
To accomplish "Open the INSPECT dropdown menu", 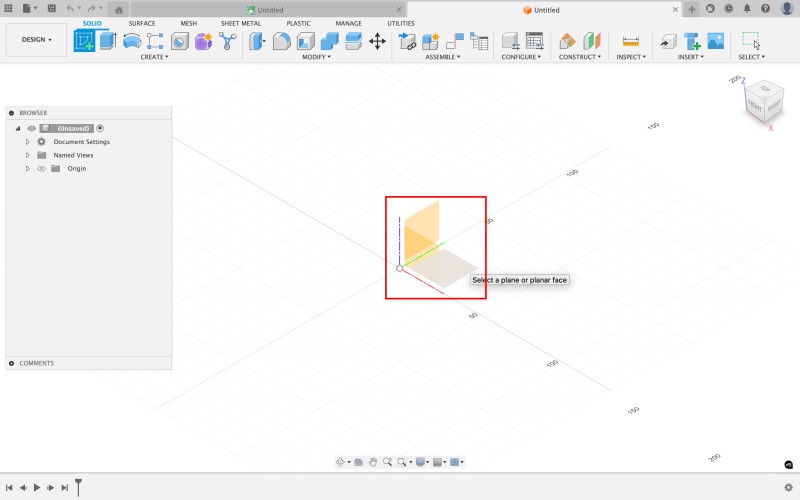I will click(631, 57).
